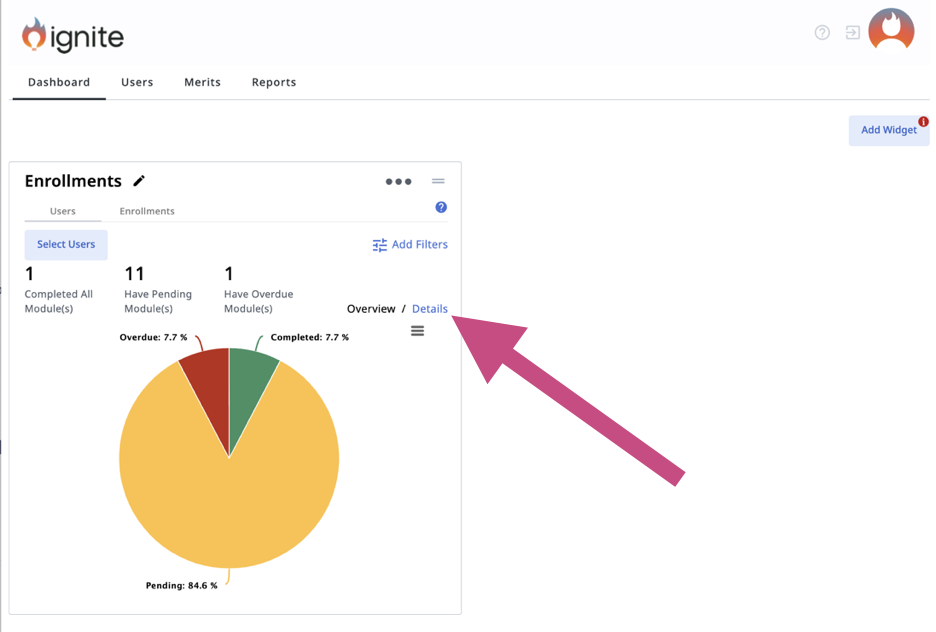Click the logout arrow icon in header
The width and height of the screenshot is (936, 632).
(852, 32)
